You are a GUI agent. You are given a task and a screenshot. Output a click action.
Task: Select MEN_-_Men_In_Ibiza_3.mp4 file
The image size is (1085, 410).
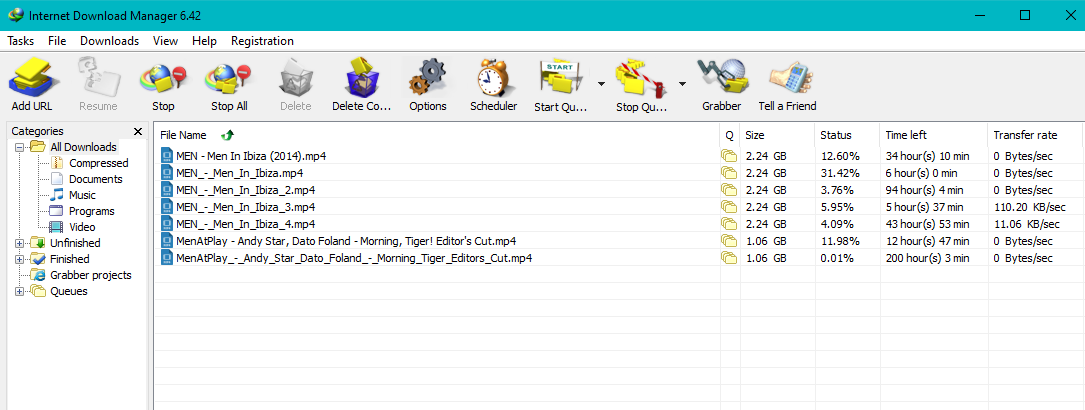pyautogui.click(x=246, y=207)
